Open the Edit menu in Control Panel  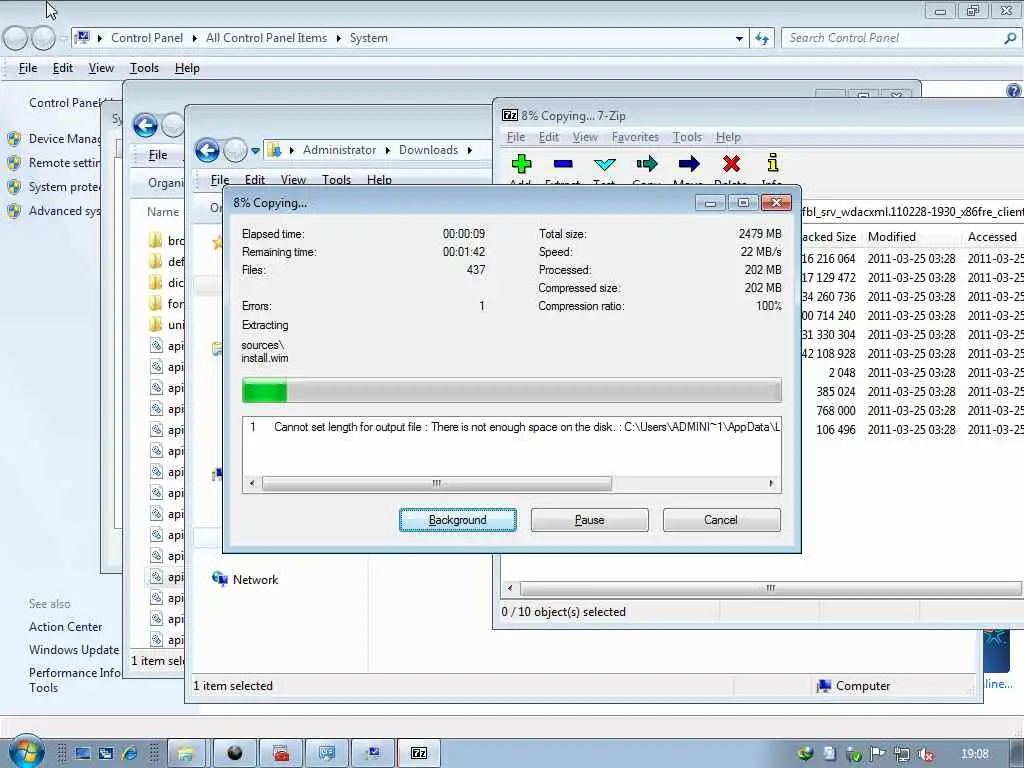(x=63, y=68)
